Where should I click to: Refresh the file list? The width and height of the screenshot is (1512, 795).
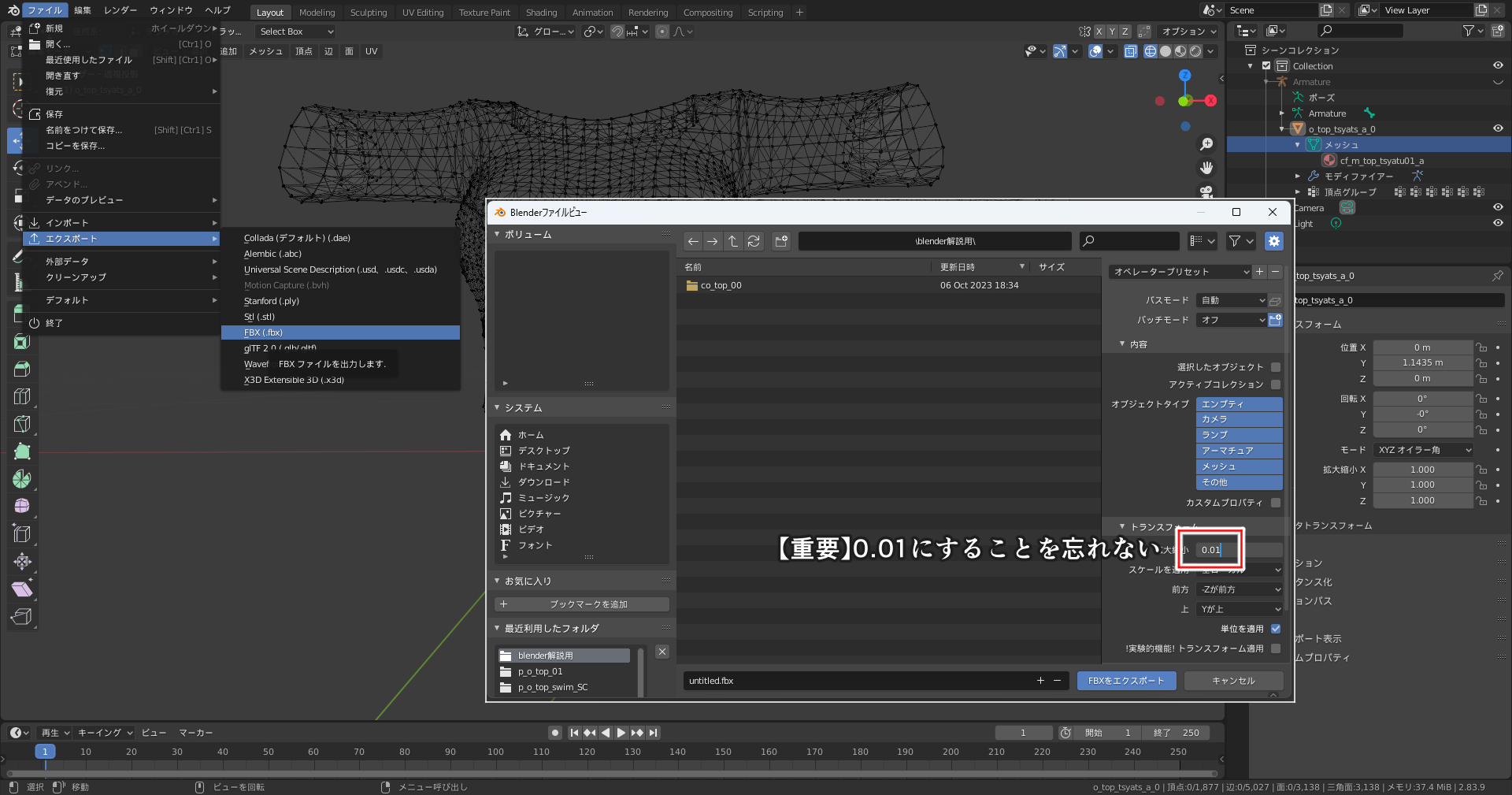coord(754,241)
